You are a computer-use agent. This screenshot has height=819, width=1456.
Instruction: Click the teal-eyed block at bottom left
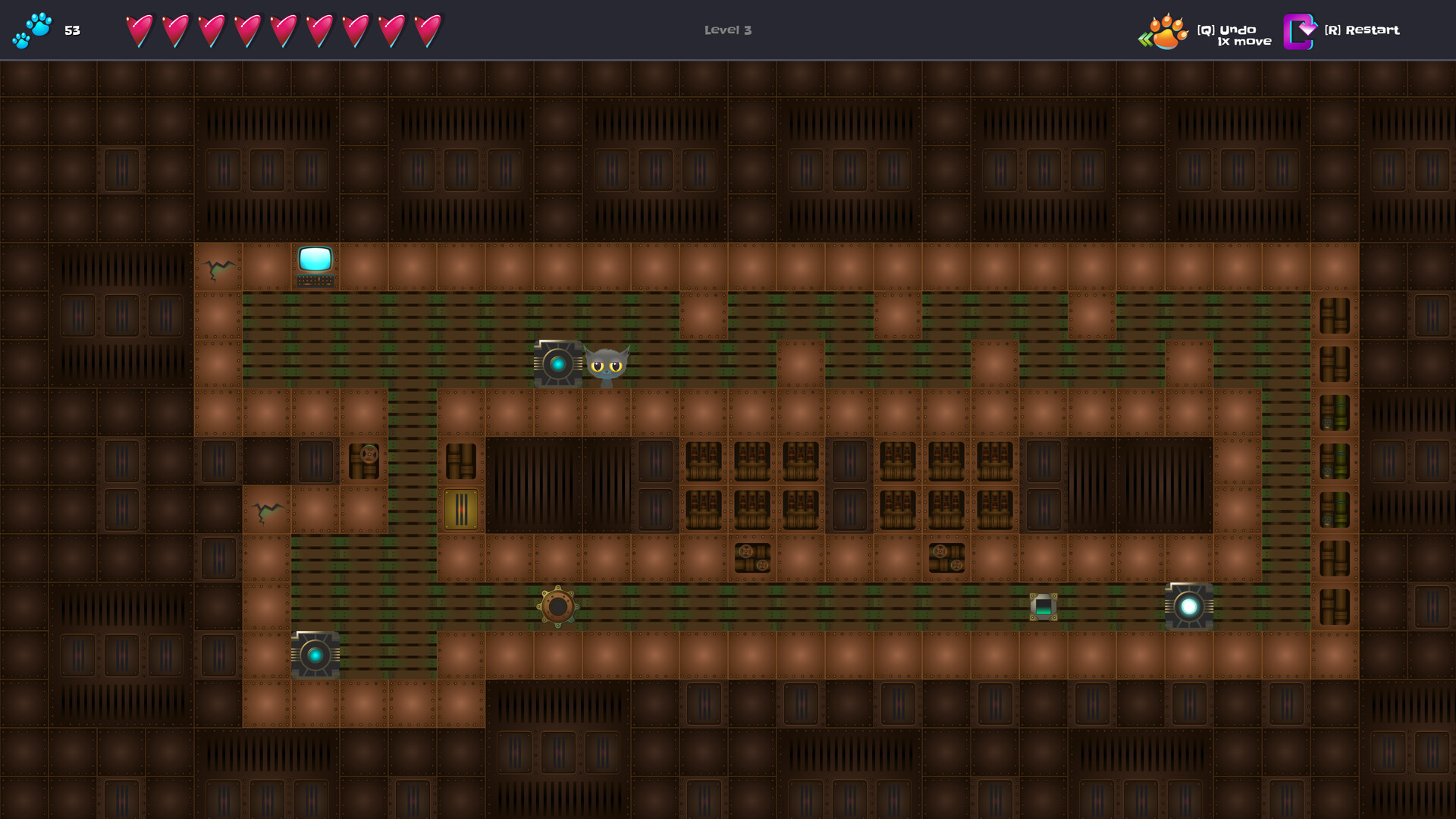coord(315,654)
